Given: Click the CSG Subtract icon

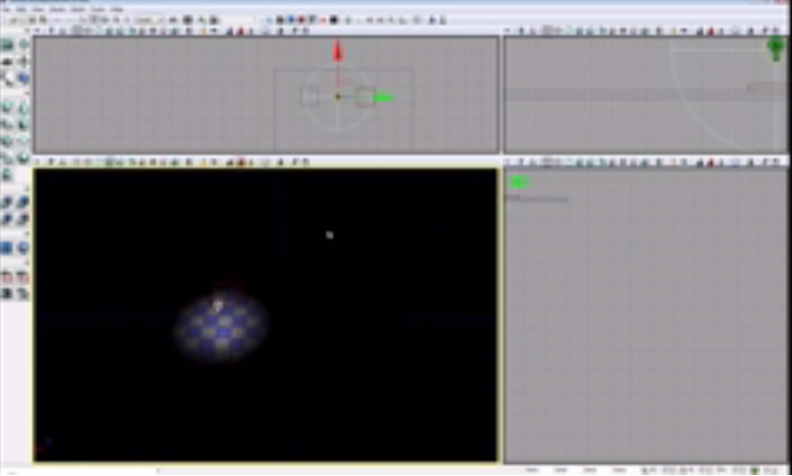Looking at the screenshot, I should click(x=23, y=202).
